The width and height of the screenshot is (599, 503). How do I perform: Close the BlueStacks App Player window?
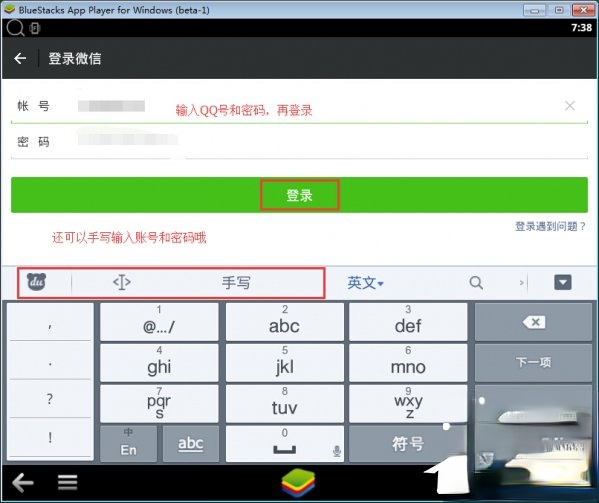pyautogui.click(x=583, y=10)
